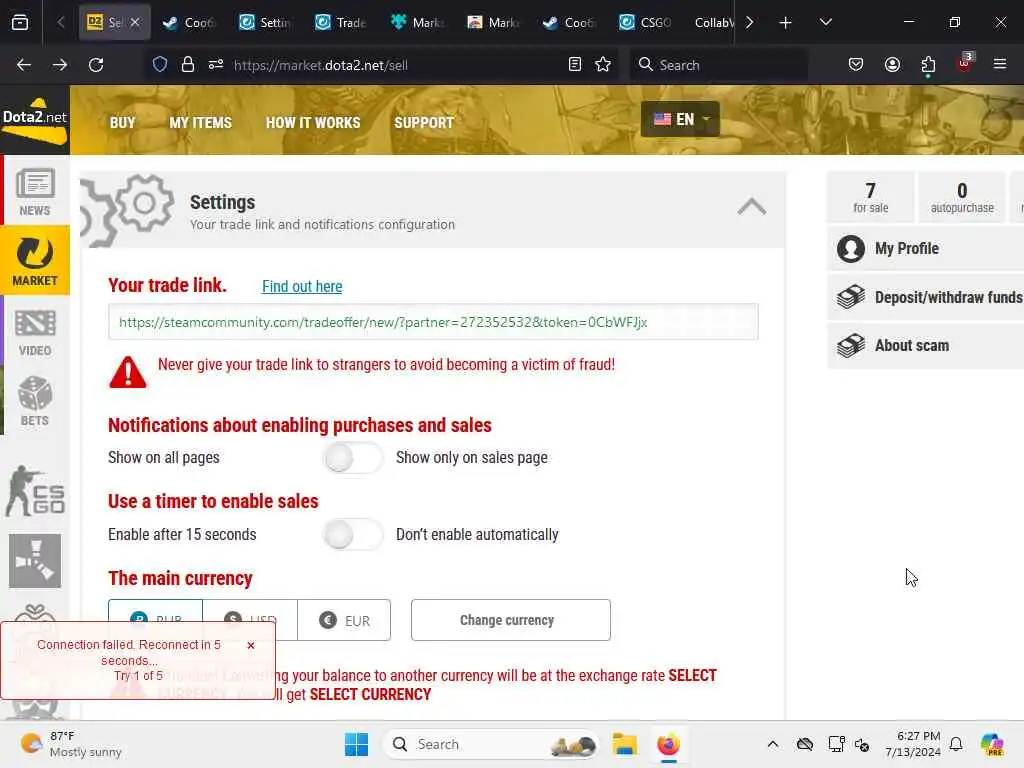Click the 7 for sale counter

point(870,197)
